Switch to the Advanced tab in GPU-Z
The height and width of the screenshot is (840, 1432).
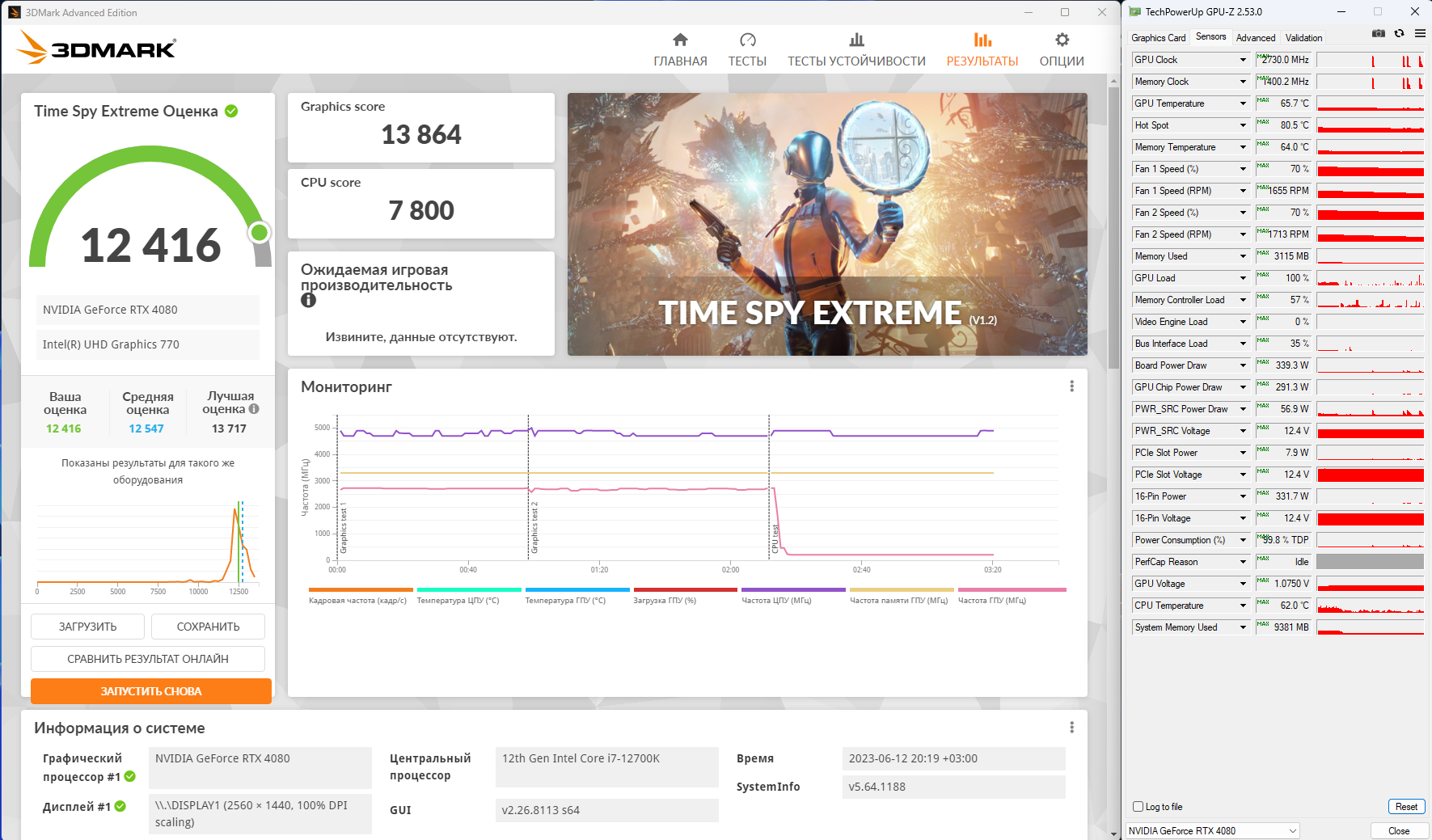click(x=1255, y=37)
